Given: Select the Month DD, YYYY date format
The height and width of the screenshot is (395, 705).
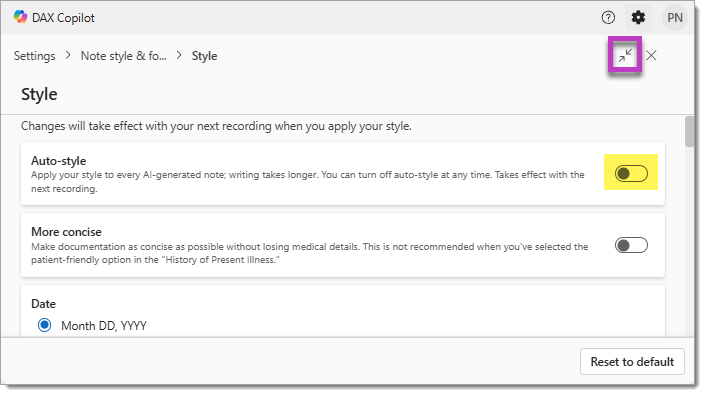Looking at the screenshot, I should point(45,325).
